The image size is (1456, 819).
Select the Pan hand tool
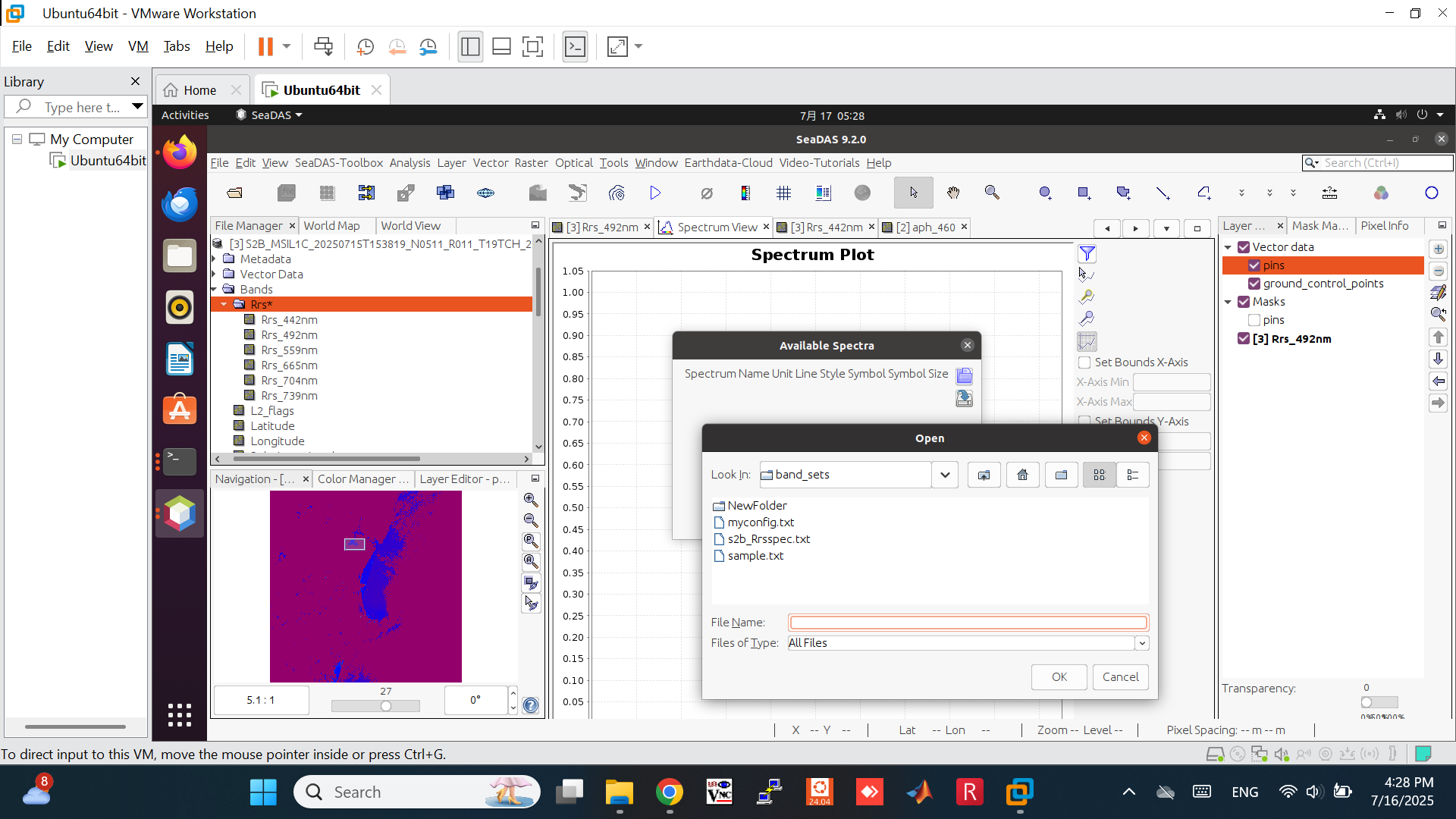point(953,193)
